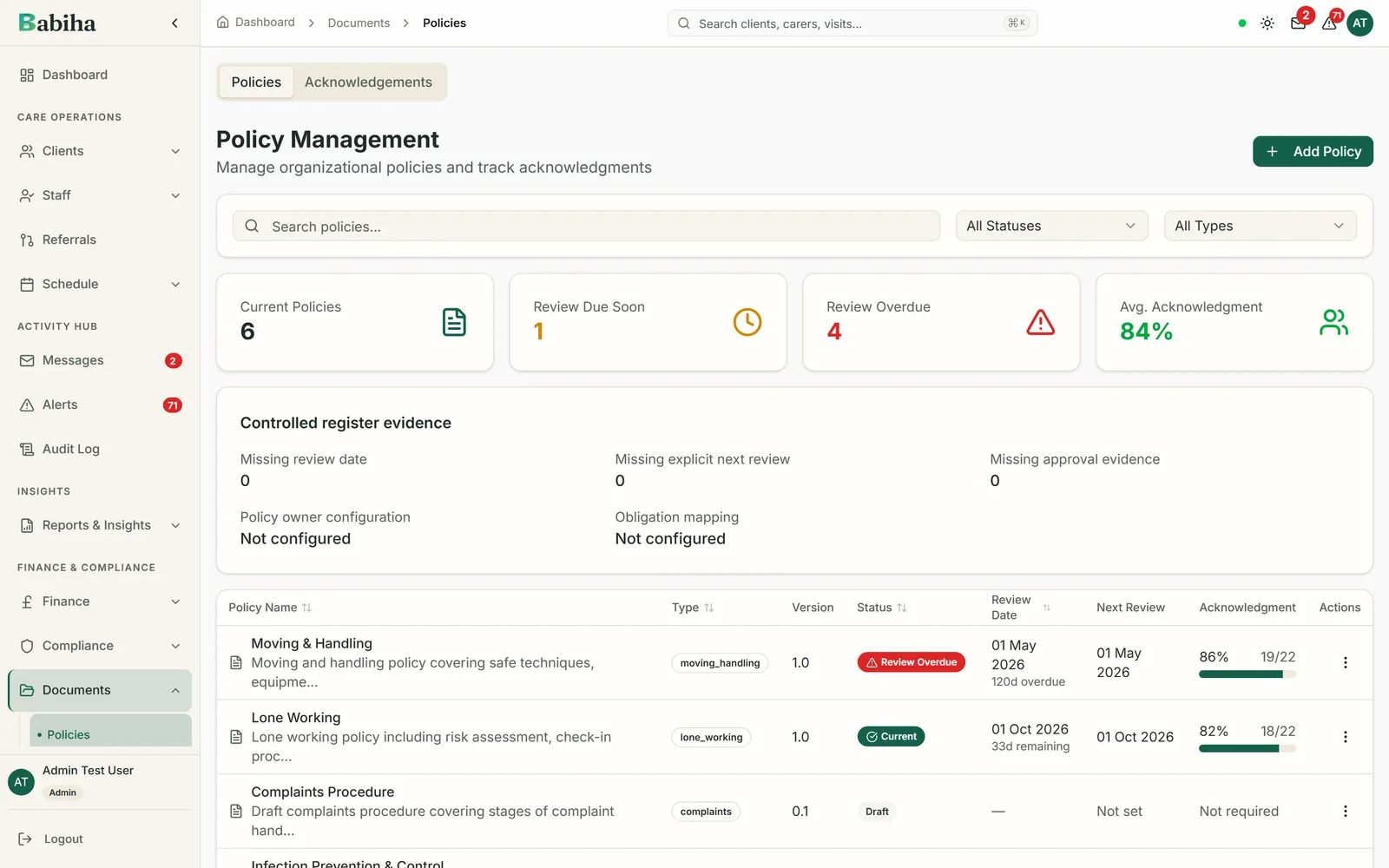
Task: Click the complaints type tag
Action: [706, 812]
